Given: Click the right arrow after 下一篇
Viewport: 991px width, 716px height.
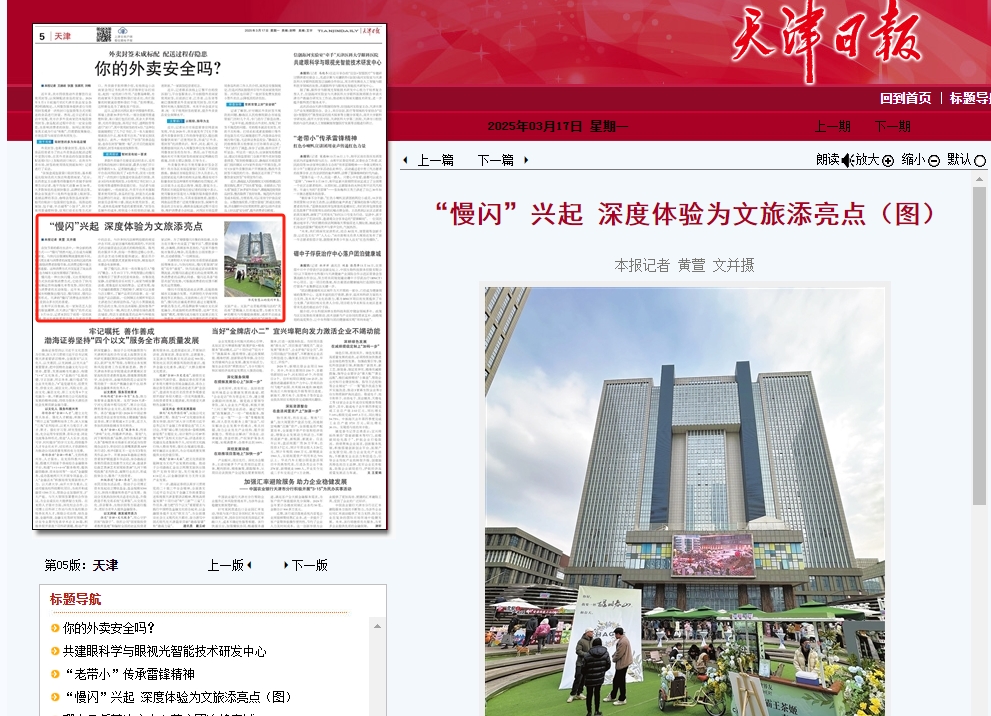Looking at the screenshot, I should click(526, 161).
